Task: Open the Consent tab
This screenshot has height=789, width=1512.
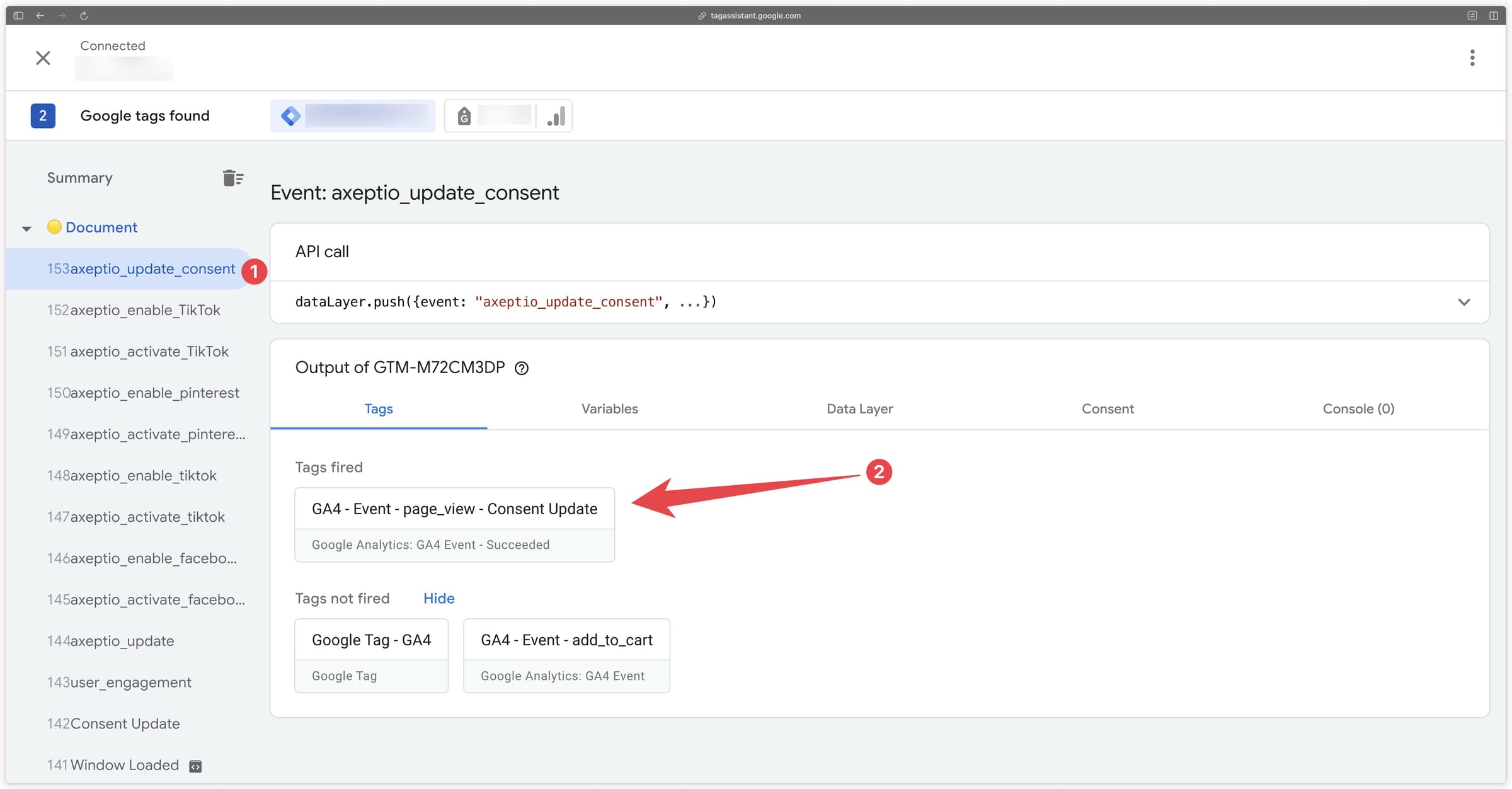Action: coord(1108,408)
